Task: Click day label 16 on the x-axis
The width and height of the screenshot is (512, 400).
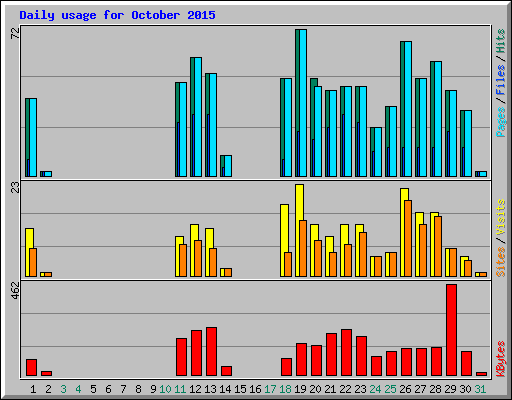Action: [x=255, y=389]
